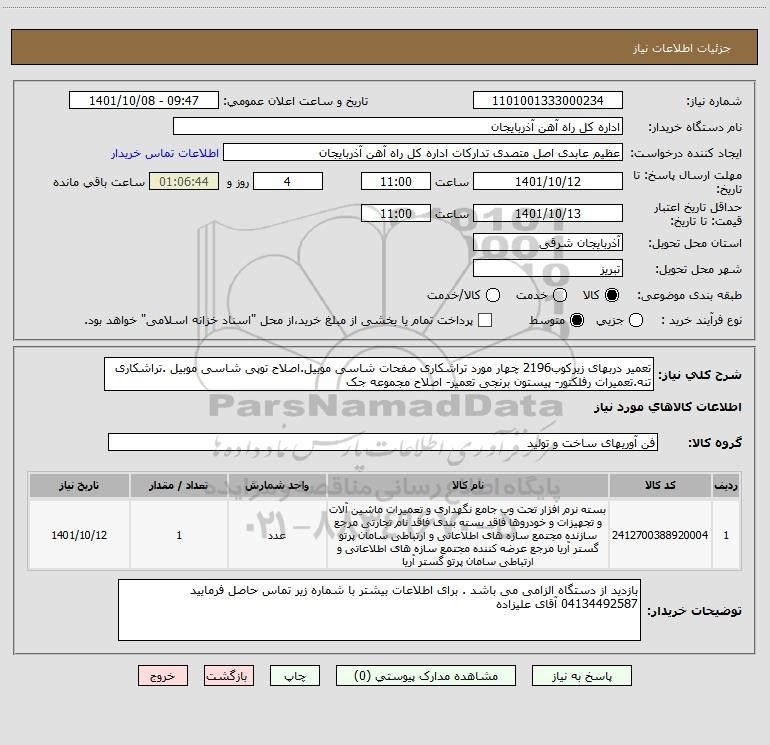770x745 pixels.
Task: Click the price validity hour 11:00 field
Action: (x=396, y=214)
